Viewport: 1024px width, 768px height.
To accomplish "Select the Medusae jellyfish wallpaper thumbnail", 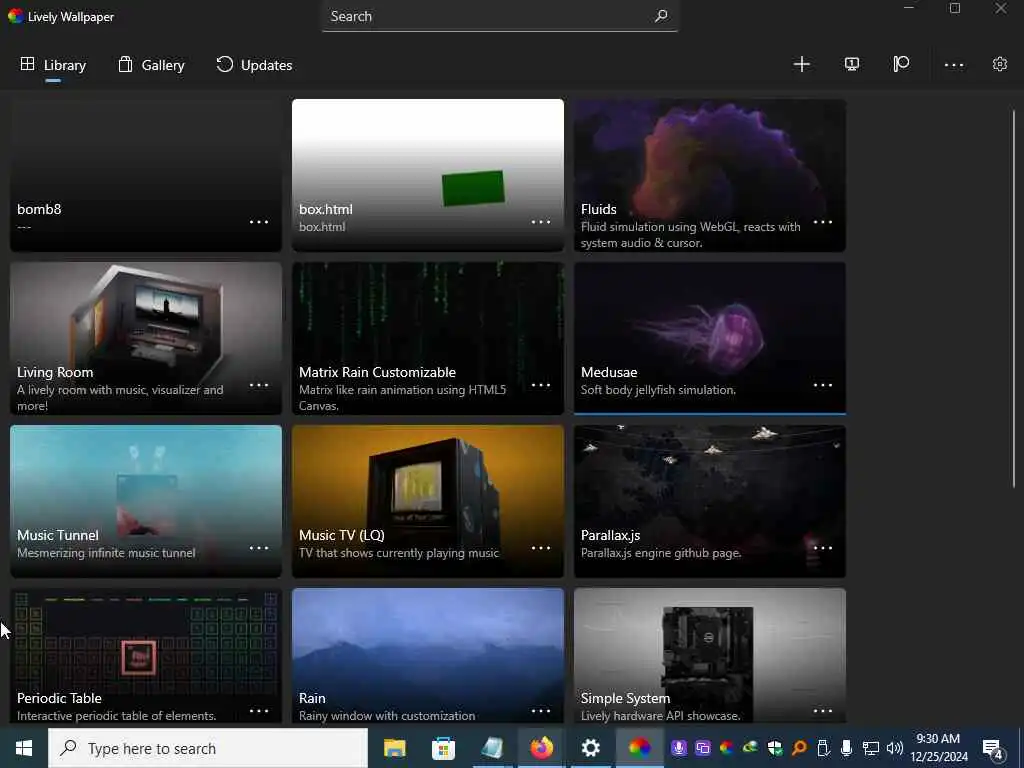I will pyautogui.click(x=710, y=338).
